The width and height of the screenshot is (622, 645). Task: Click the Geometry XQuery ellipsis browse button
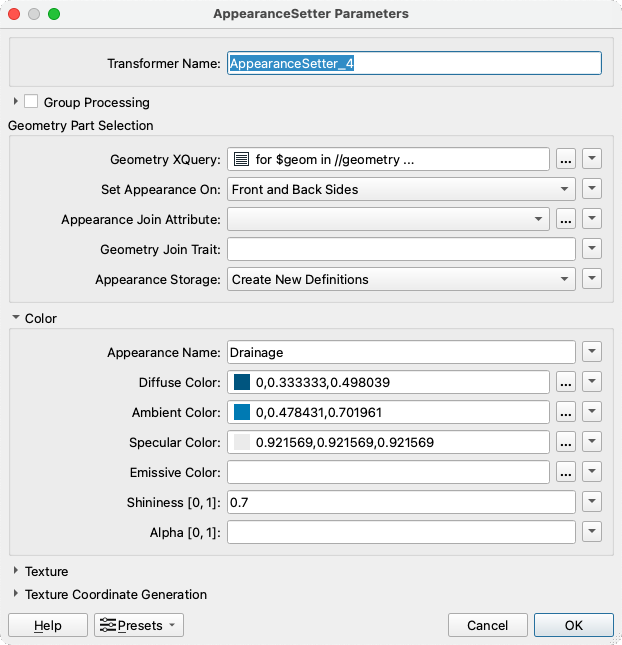[566, 159]
